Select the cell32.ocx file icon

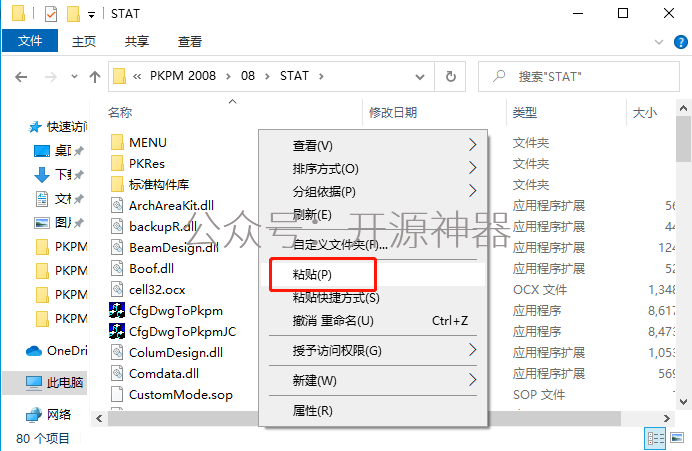[117, 289]
